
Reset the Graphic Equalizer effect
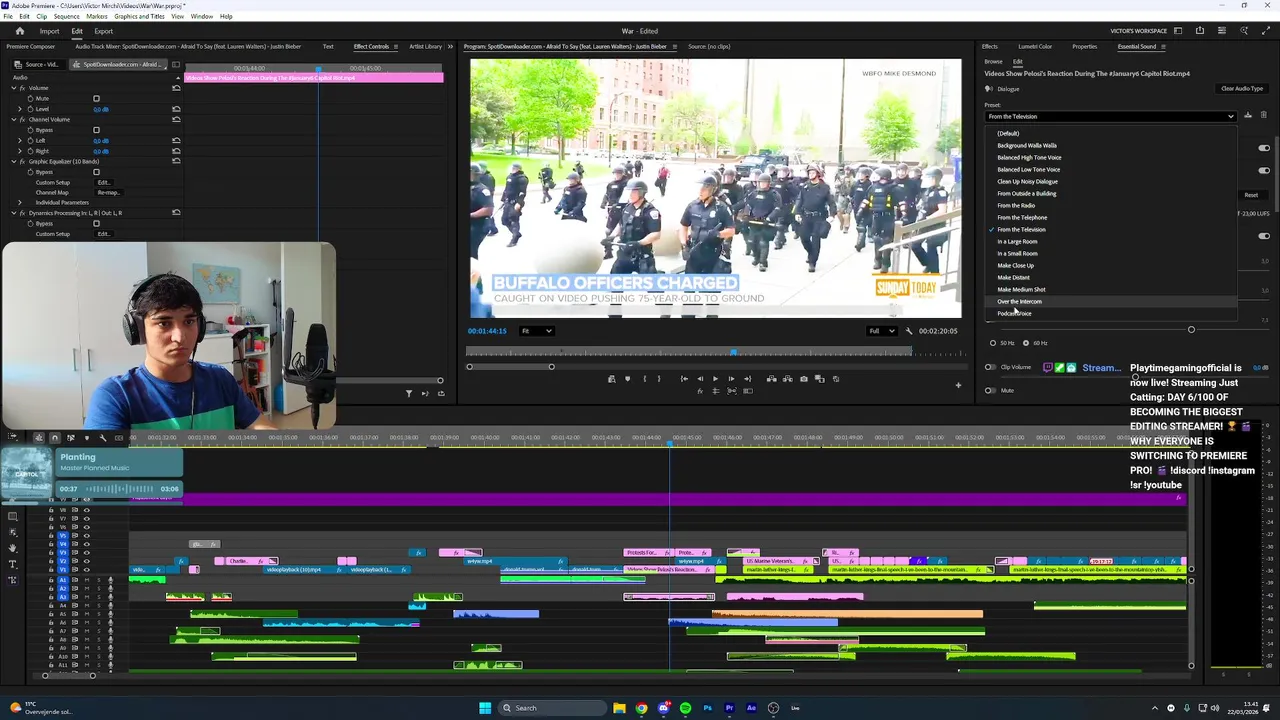click(x=176, y=161)
